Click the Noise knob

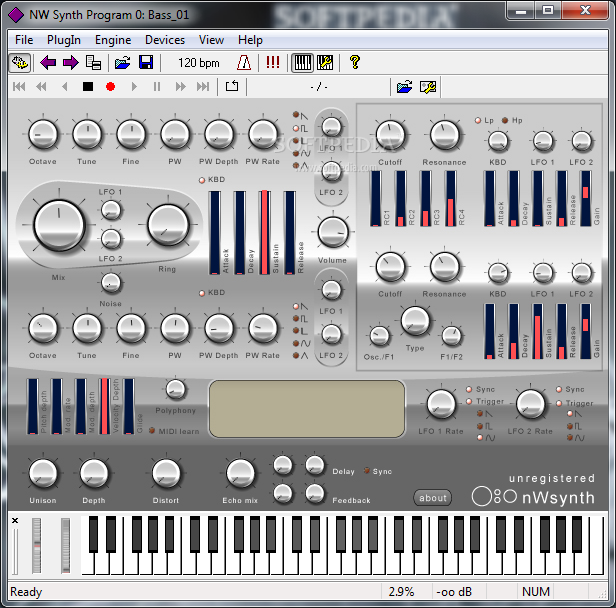tap(110, 283)
